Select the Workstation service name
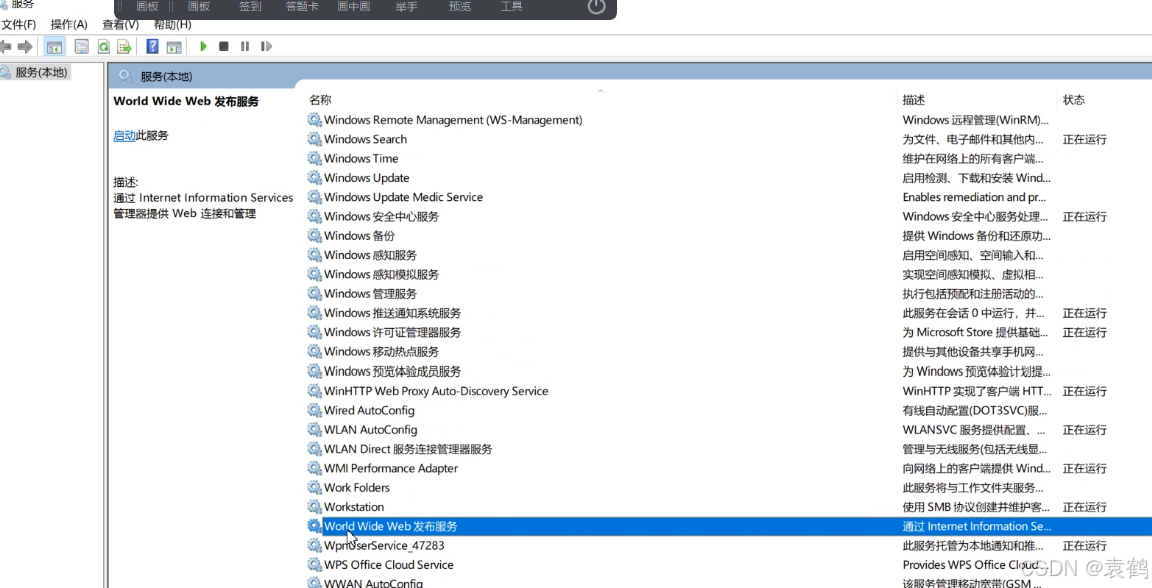 tap(354, 507)
